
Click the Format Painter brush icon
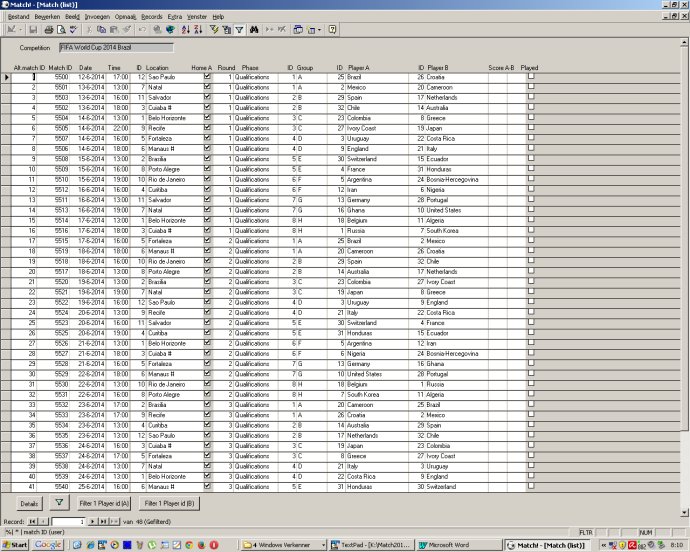[x=126, y=29]
